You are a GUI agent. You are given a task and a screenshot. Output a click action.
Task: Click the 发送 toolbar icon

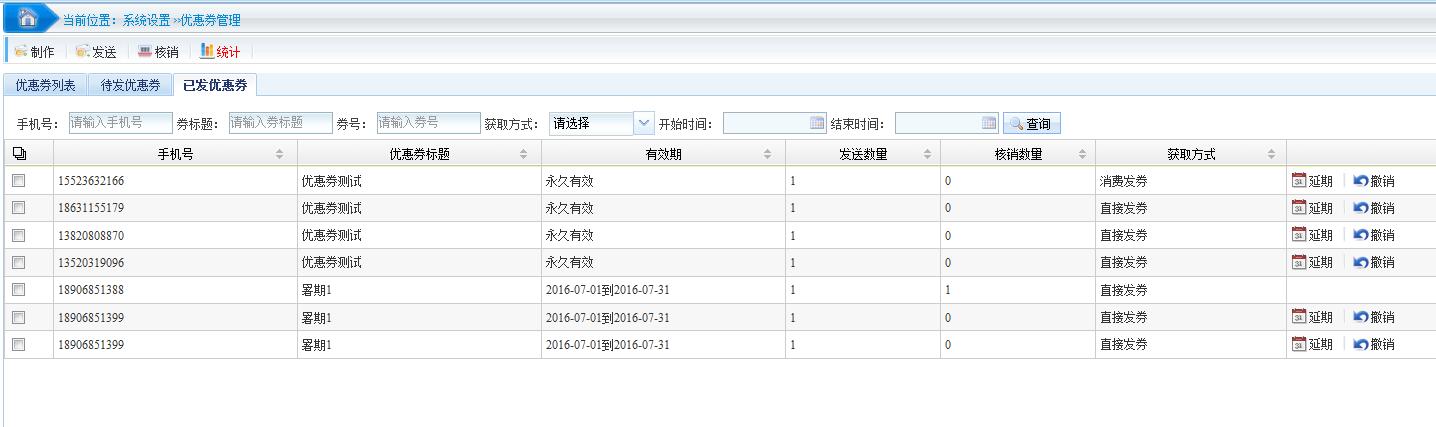point(82,52)
